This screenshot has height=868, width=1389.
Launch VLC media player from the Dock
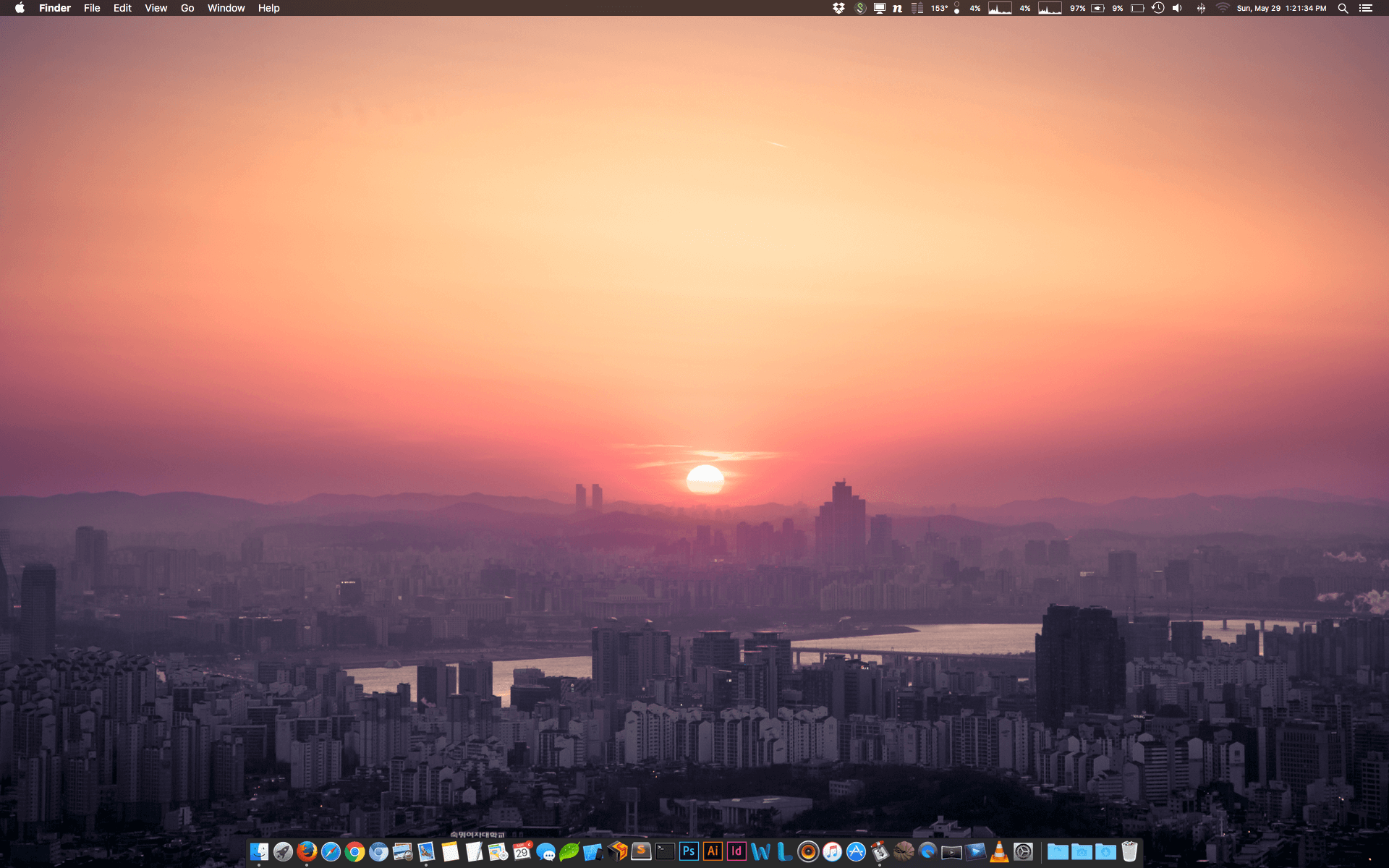999,851
